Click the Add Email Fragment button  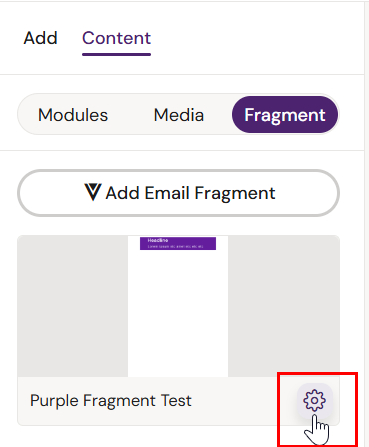pyautogui.click(x=178, y=193)
